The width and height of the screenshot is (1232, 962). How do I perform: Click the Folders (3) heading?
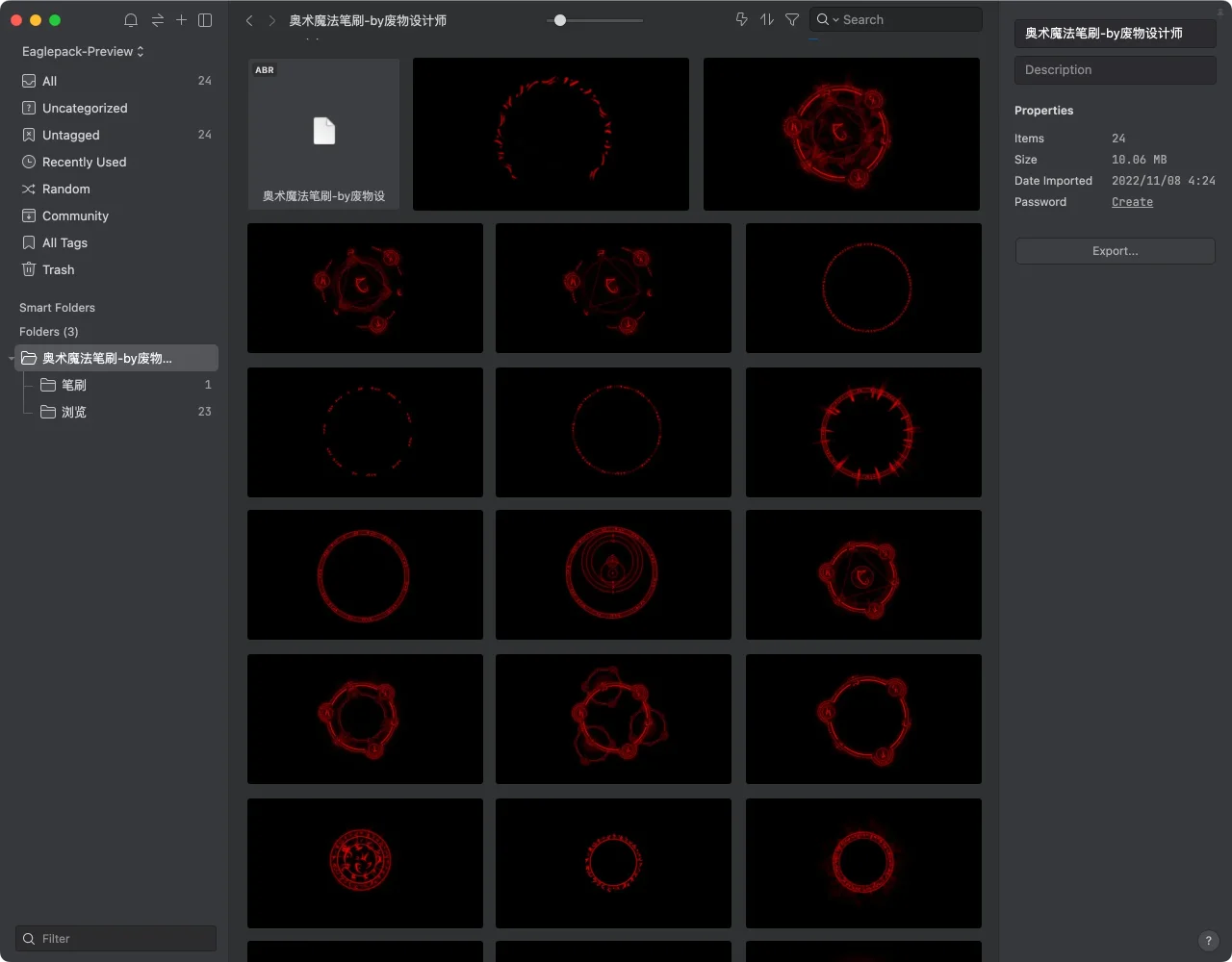click(x=49, y=332)
